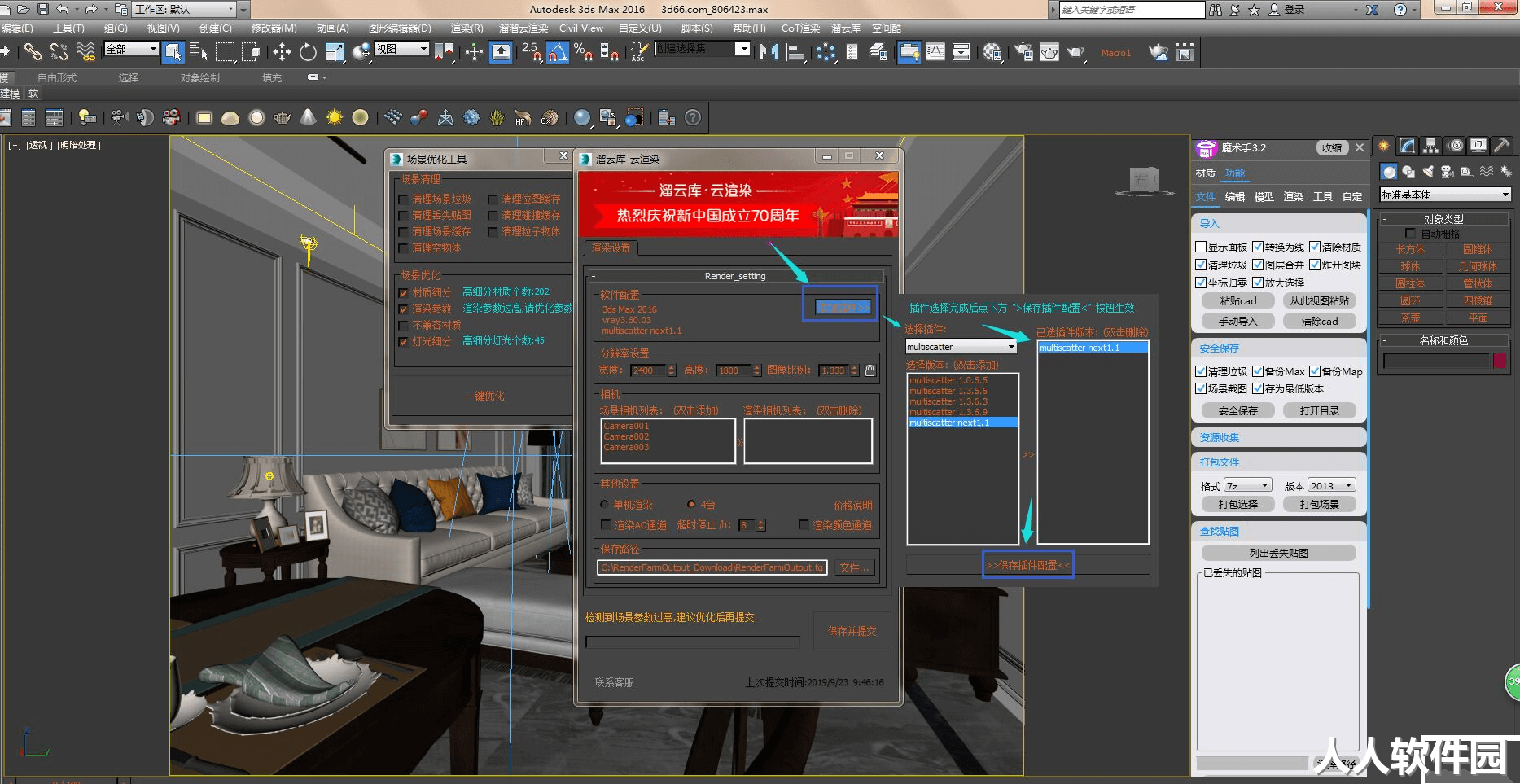The width and height of the screenshot is (1520, 784).
Task: Activate the Select Object tool
Action: pos(173,52)
